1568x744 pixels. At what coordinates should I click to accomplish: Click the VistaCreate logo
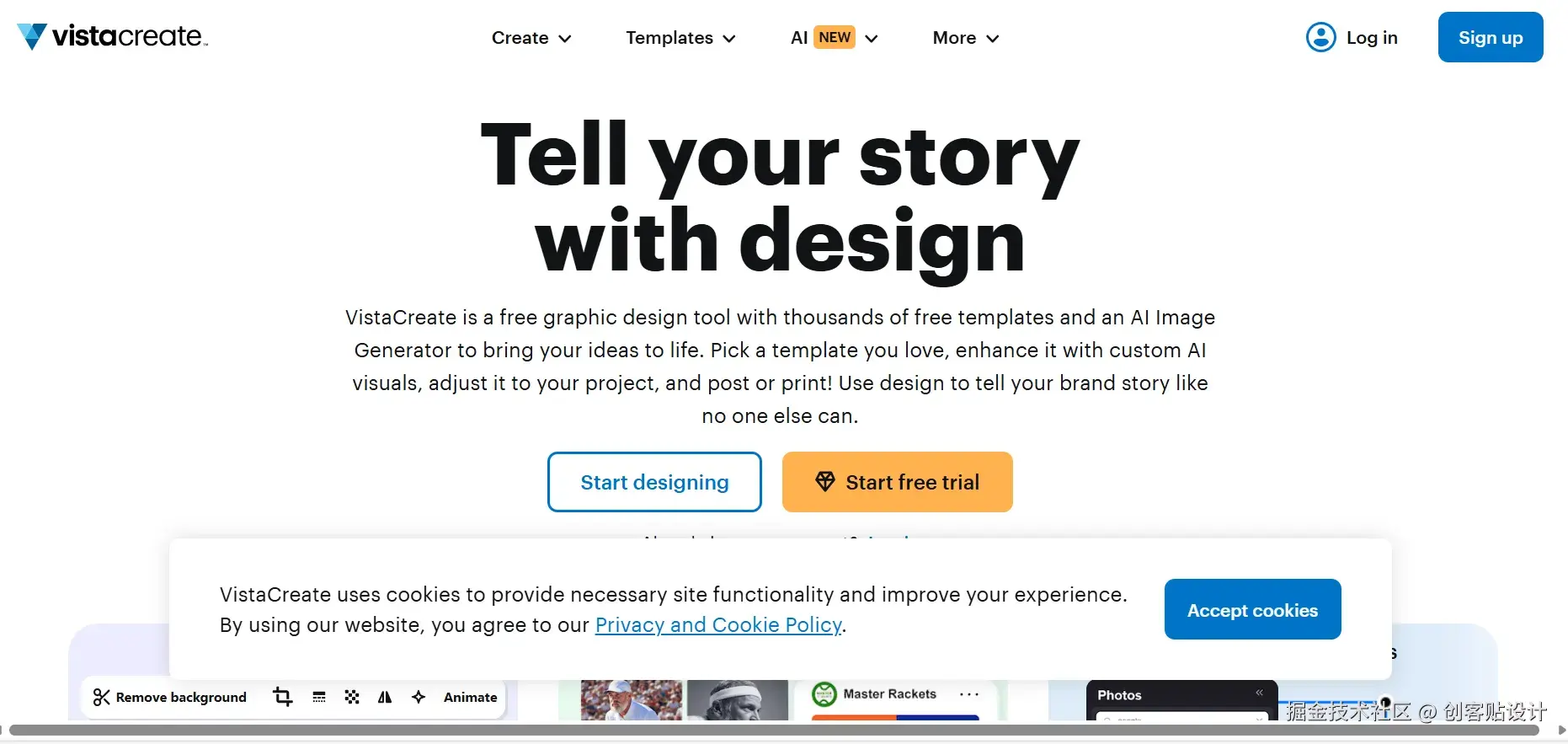click(112, 36)
